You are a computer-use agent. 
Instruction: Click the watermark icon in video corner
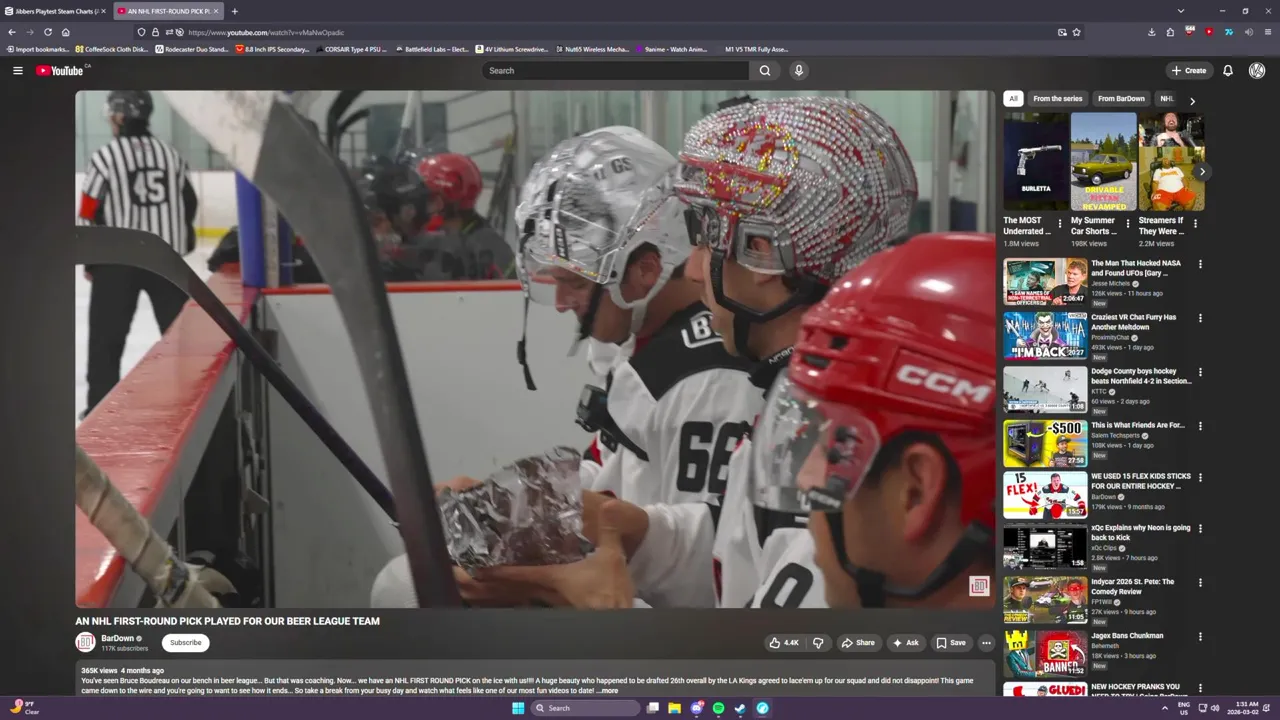tap(979, 586)
